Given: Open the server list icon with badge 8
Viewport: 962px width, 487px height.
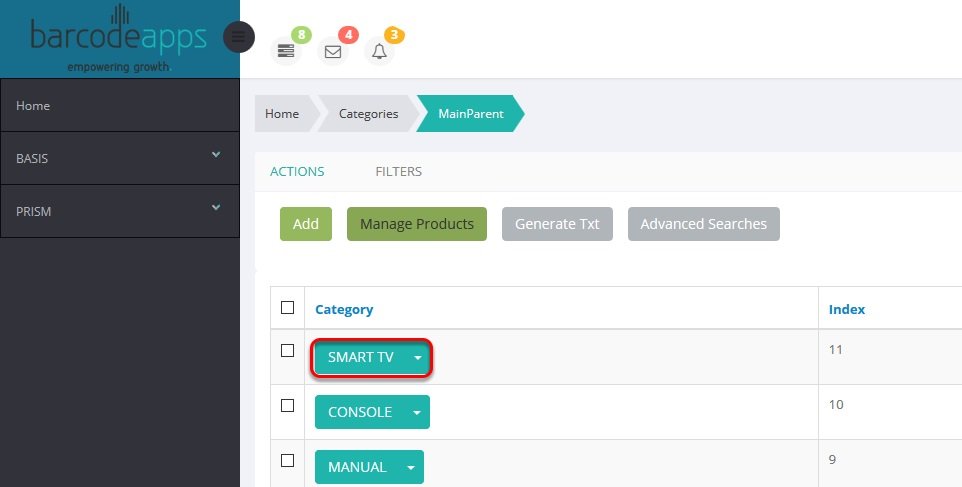Looking at the screenshot, I should (286, 51).
